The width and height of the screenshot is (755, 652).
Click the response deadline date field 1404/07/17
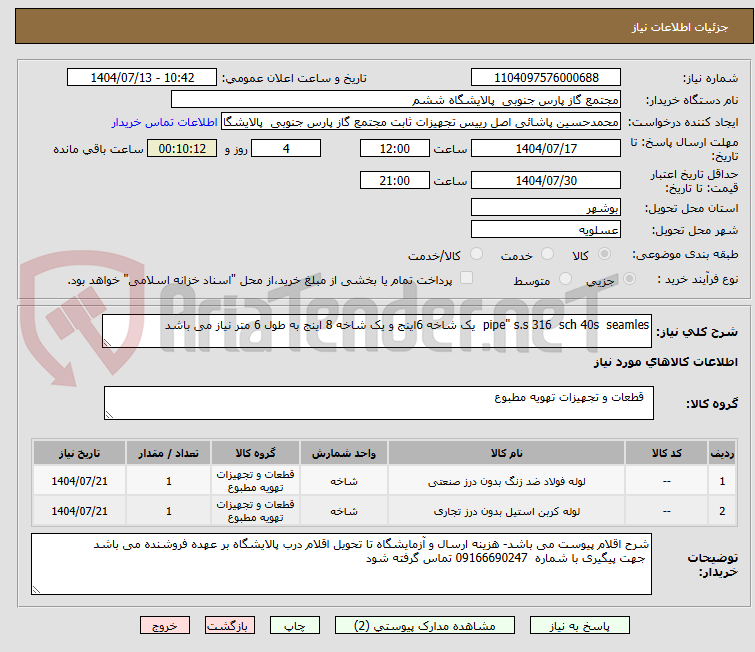(x=545, y=148)
